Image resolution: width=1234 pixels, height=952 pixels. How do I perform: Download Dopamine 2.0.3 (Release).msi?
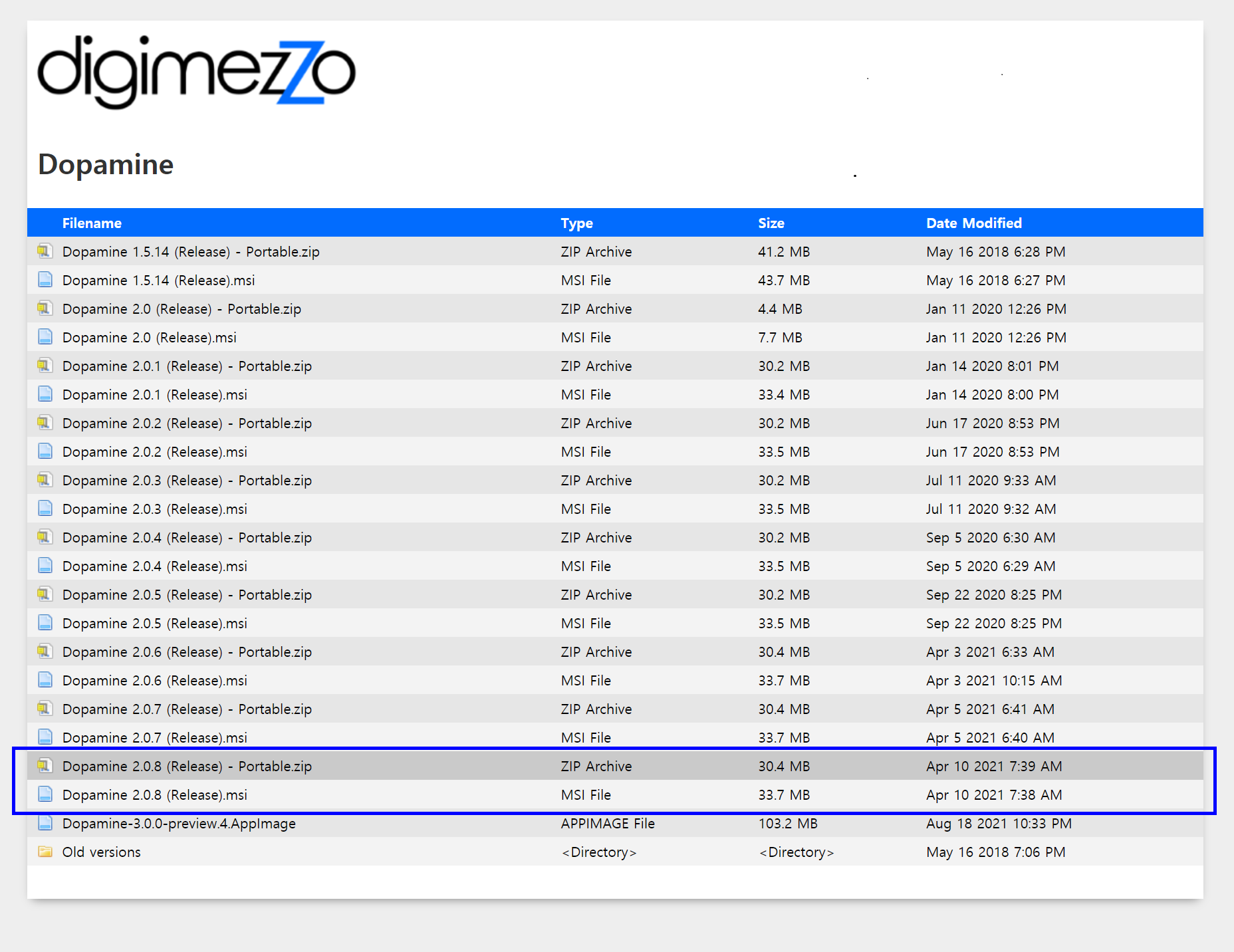click(x=154, y=509)
